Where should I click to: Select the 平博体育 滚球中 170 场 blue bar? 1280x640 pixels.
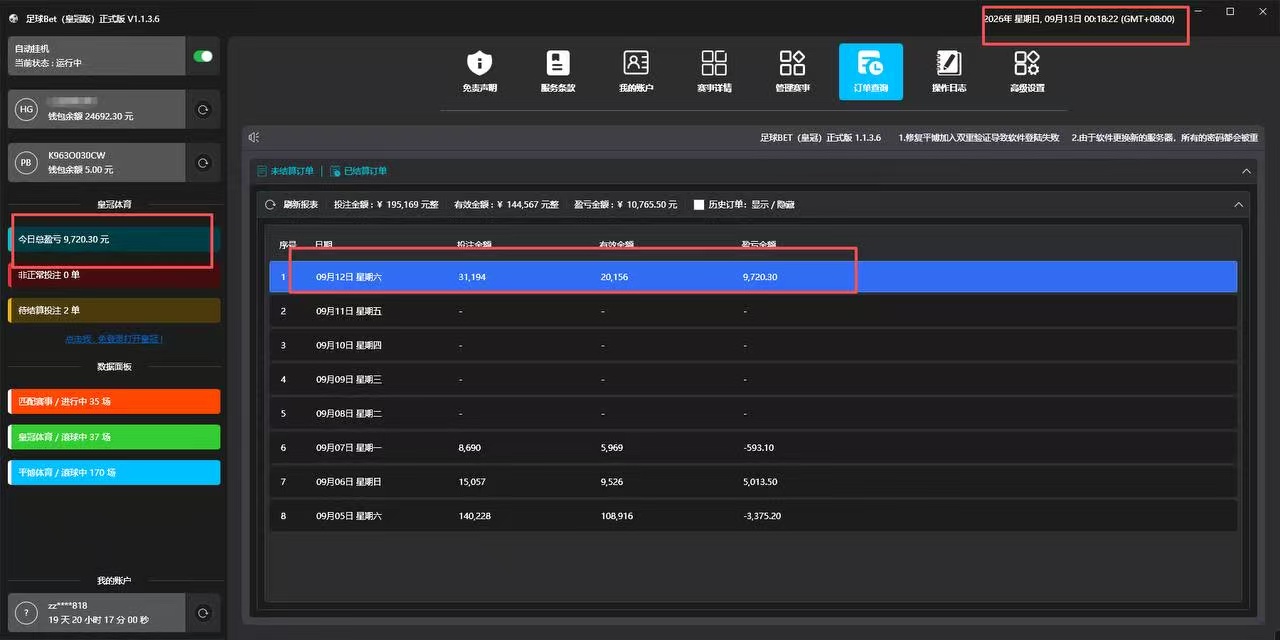(114, 472)
